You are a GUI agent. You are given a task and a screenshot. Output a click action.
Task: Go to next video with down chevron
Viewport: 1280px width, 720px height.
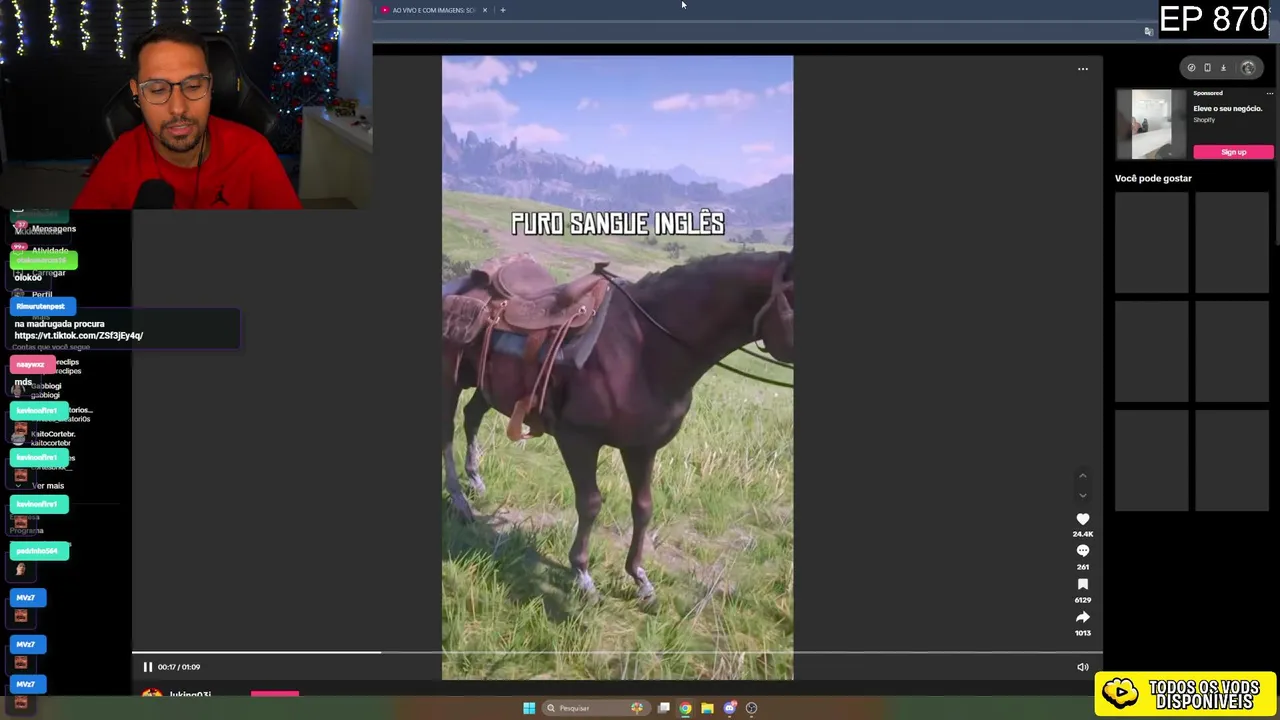(1082, 495)
